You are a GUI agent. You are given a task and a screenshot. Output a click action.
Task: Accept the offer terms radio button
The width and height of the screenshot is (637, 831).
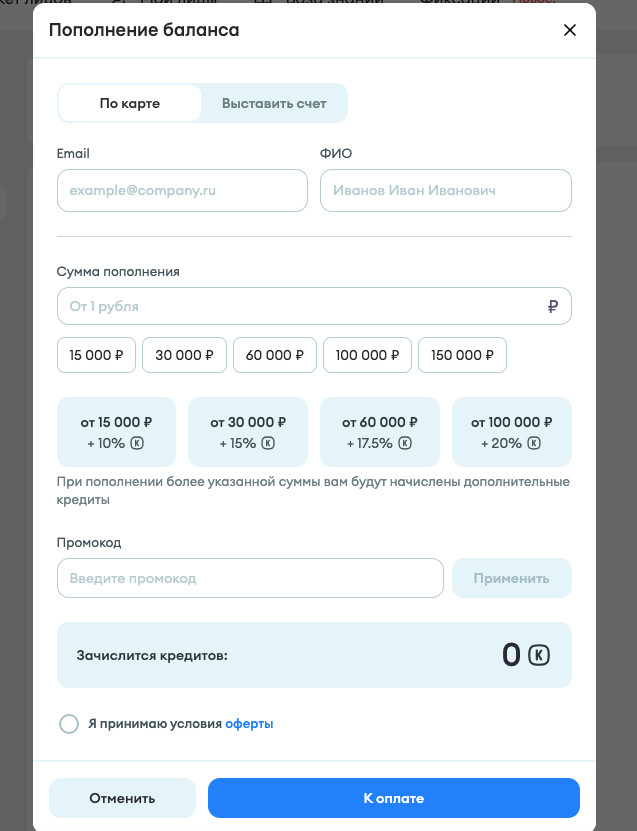click(x=69, y=724)
